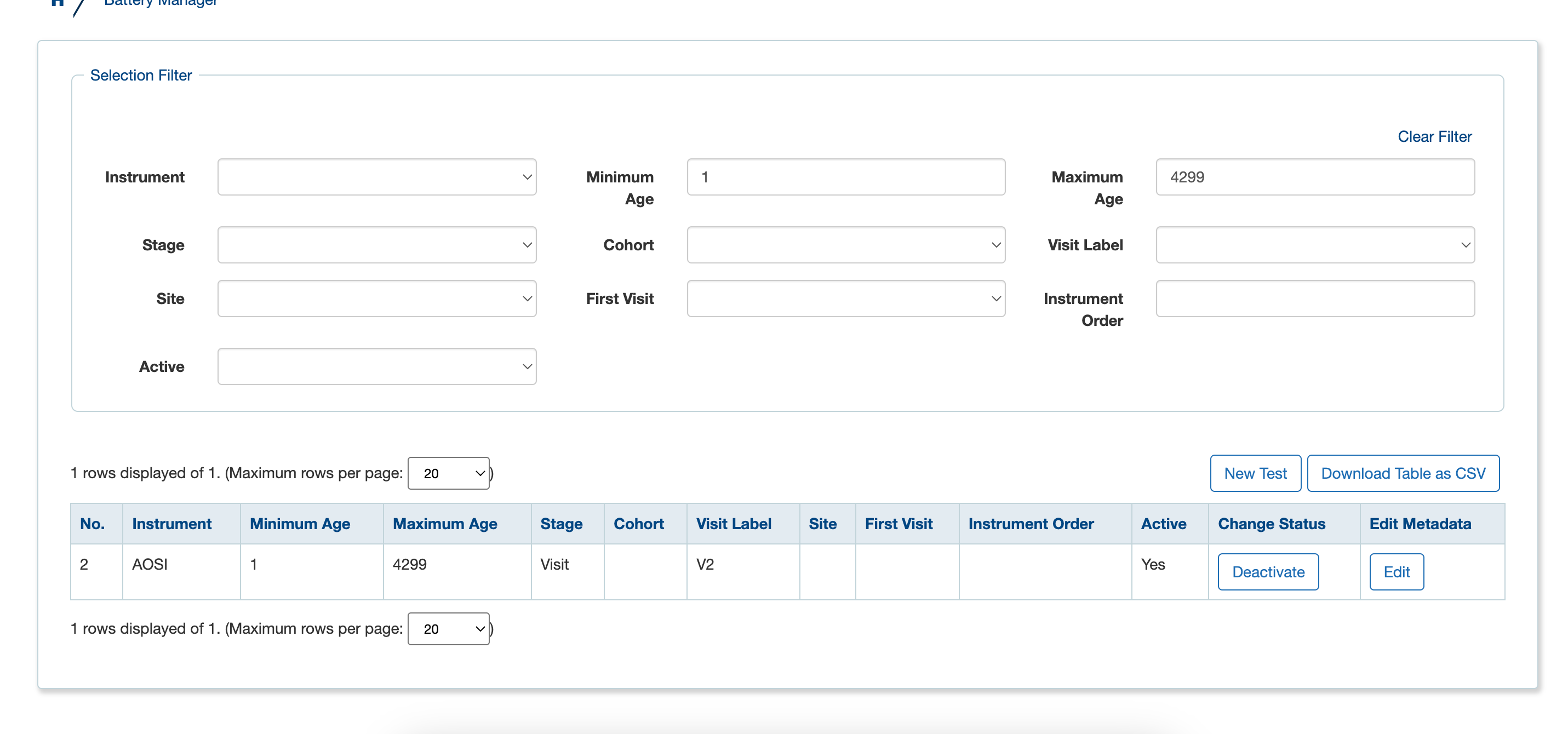Sort by the Active column header

point(1163,524)
